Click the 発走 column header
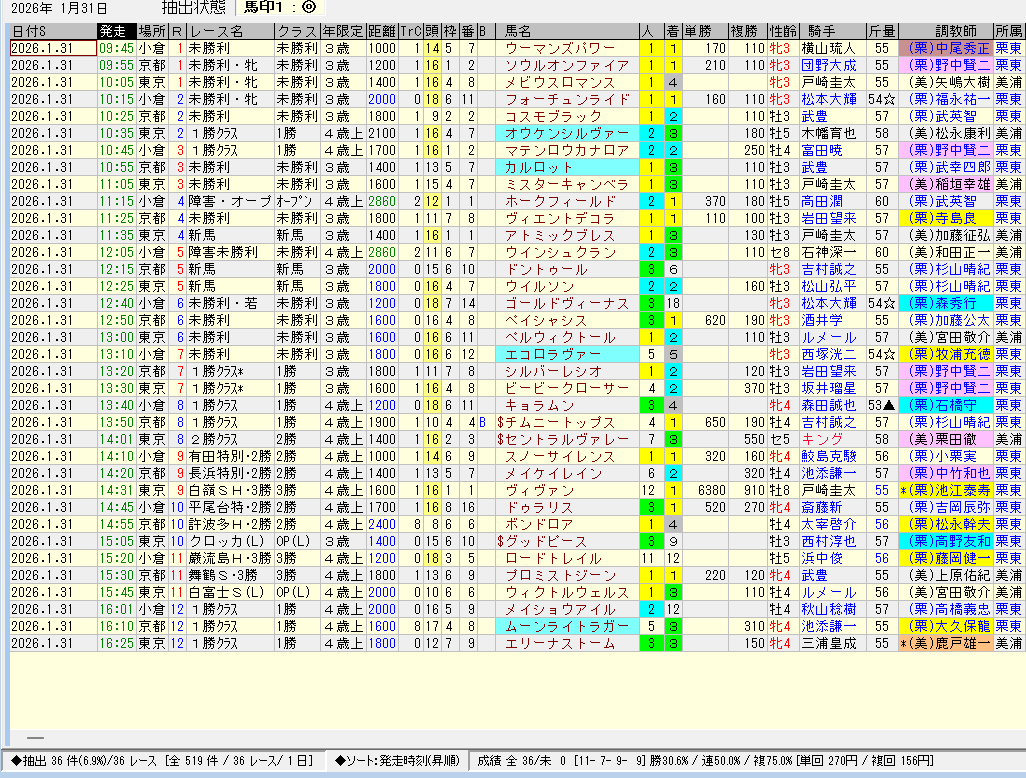Viewport: 1026px width, 778px height. tap(116, 31)
